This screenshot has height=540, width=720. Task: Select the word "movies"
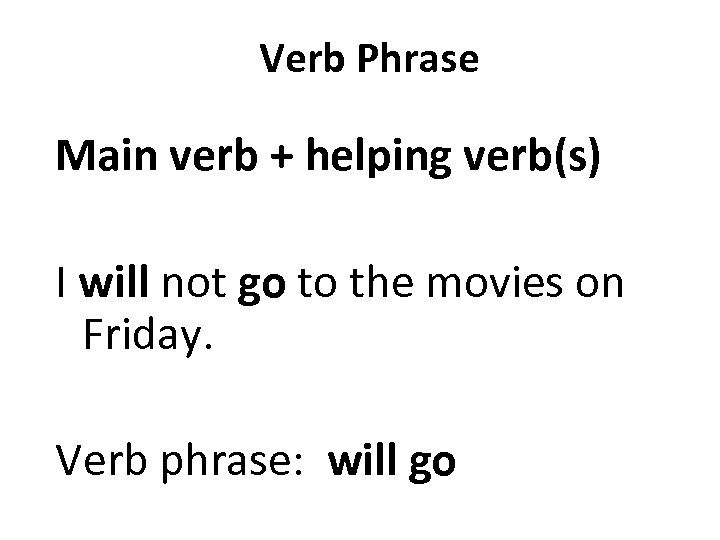tap(503, 285)
